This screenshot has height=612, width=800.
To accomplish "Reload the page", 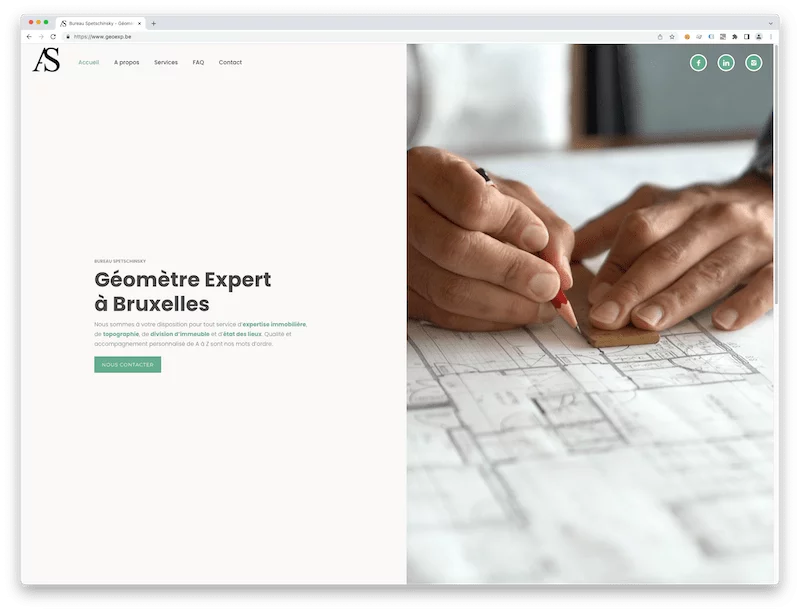I will click(x=53, y=37).
